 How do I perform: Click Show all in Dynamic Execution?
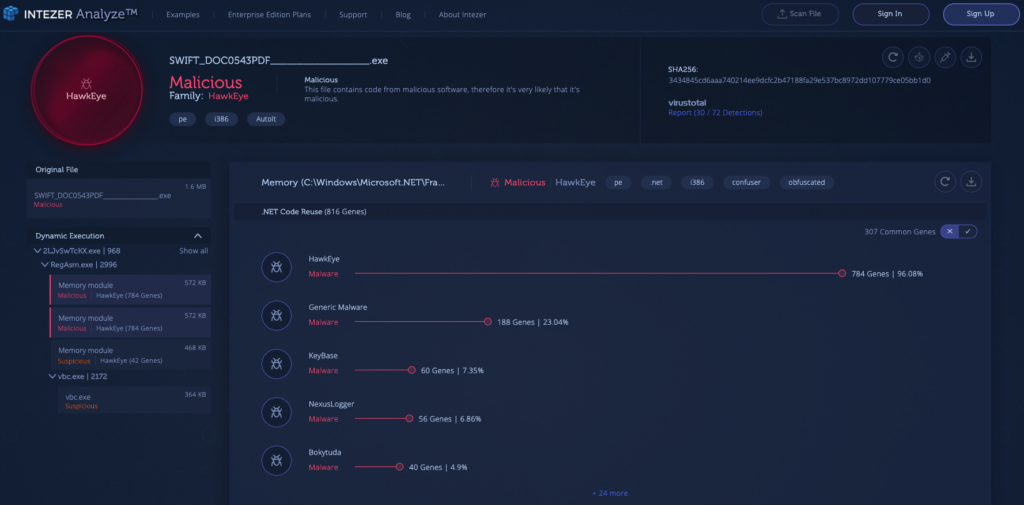pyautogui.click(x=193, y=251)
